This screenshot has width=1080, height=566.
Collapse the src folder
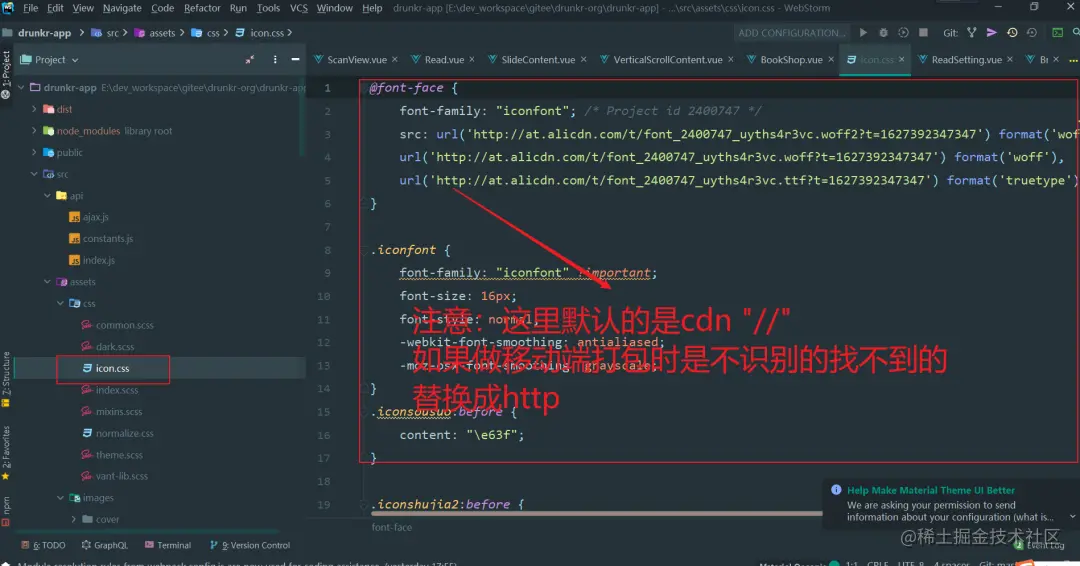(34, 174)
